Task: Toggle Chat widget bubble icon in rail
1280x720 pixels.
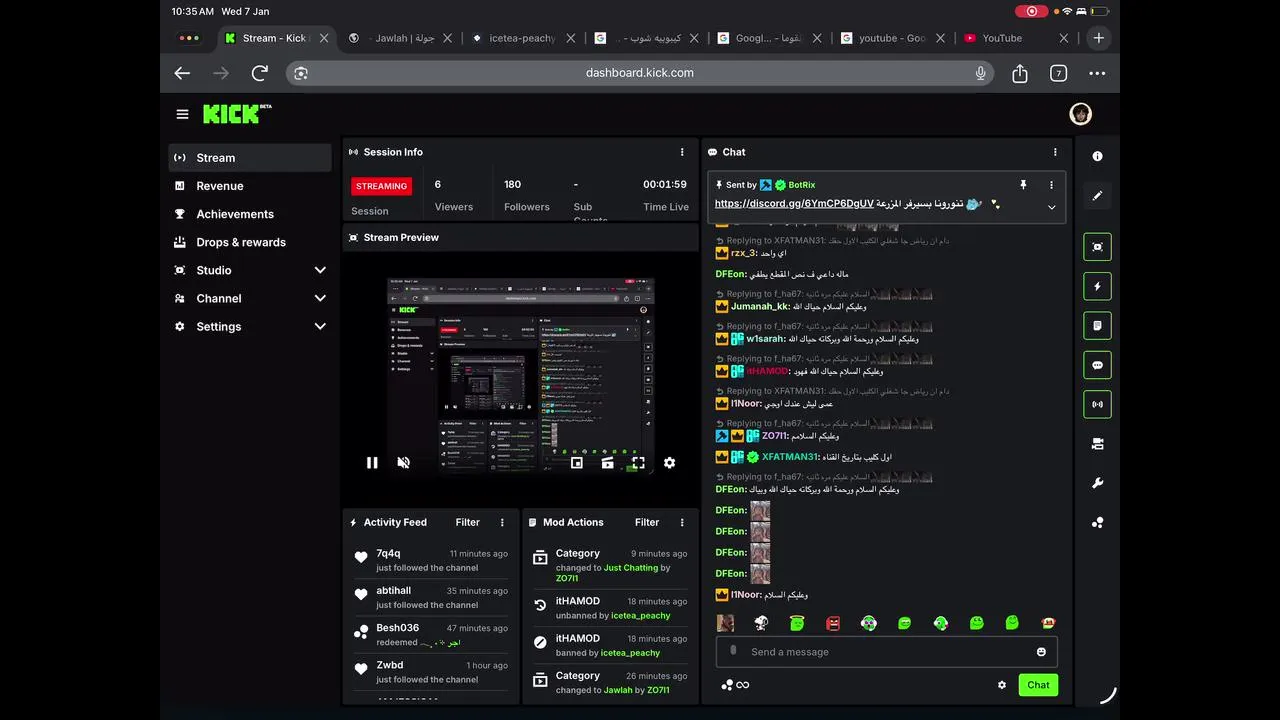Action: click(x=1097, y=365)
